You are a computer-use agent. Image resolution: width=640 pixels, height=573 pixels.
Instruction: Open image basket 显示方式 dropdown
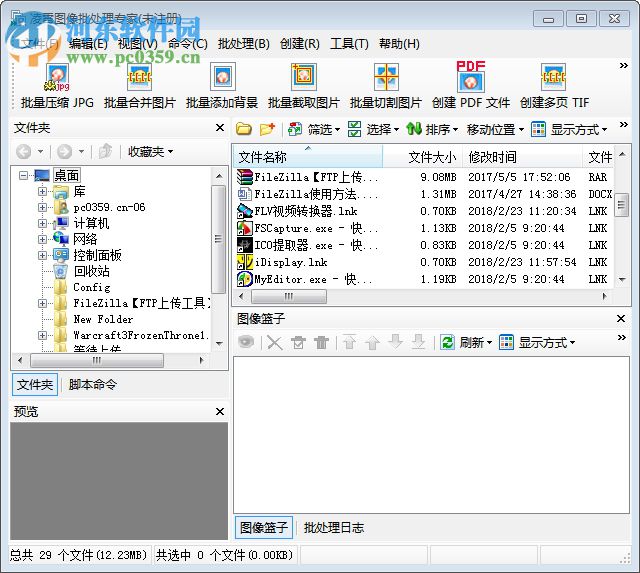tap(537, 342)
